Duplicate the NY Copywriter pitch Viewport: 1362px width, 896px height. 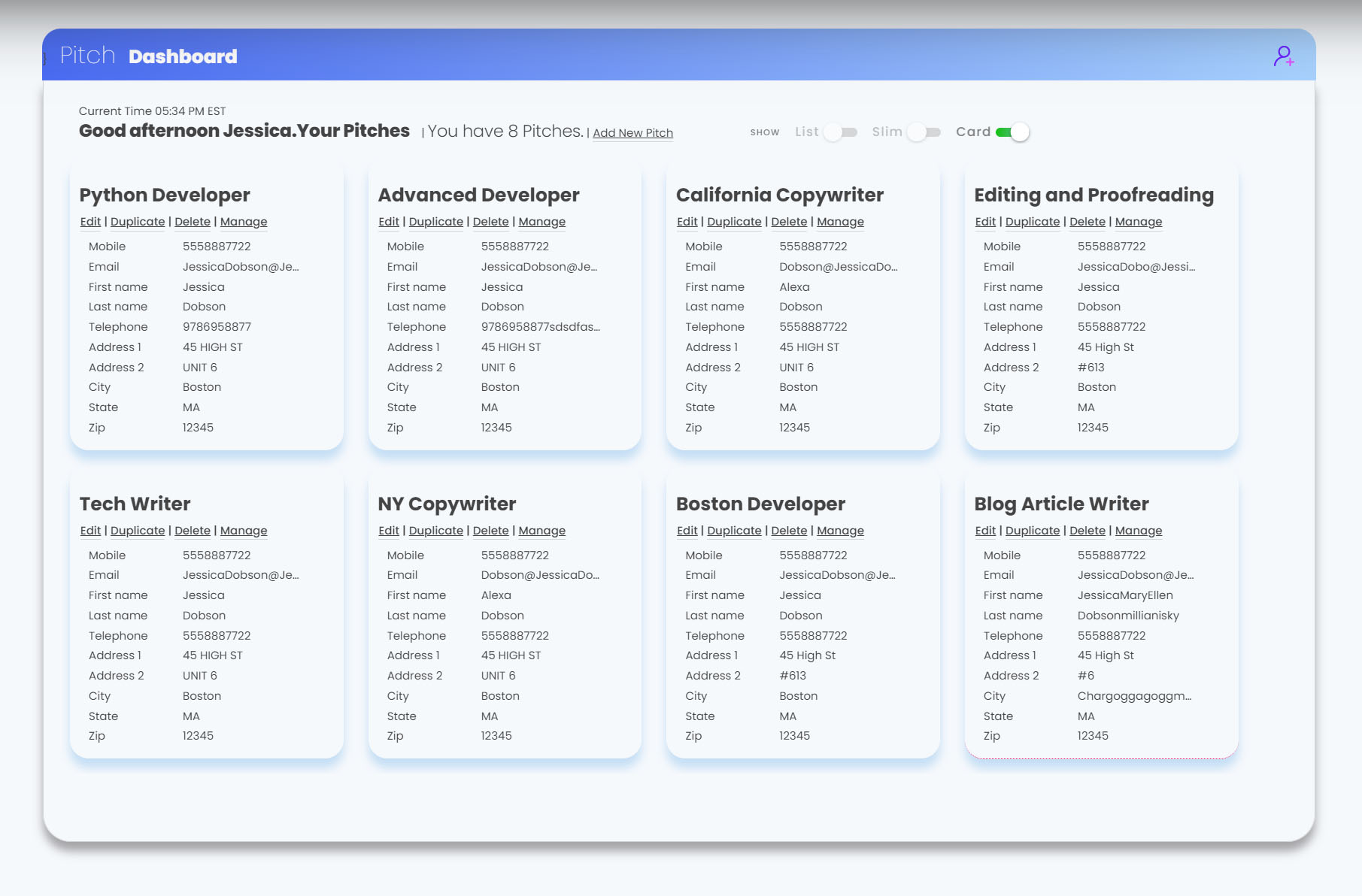click(x=435, y=531)
